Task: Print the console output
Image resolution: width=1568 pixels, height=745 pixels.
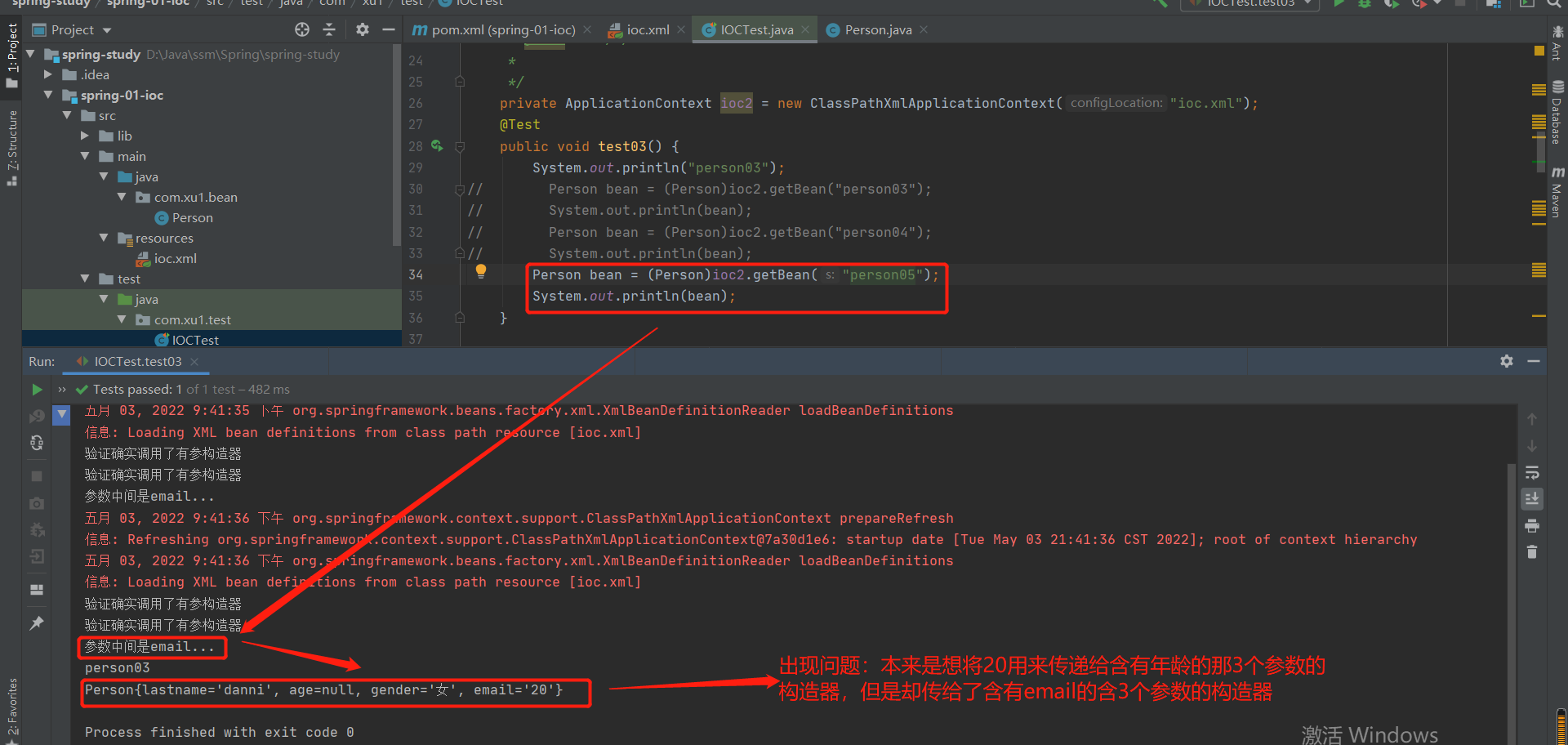Action: click(1532, 526)
